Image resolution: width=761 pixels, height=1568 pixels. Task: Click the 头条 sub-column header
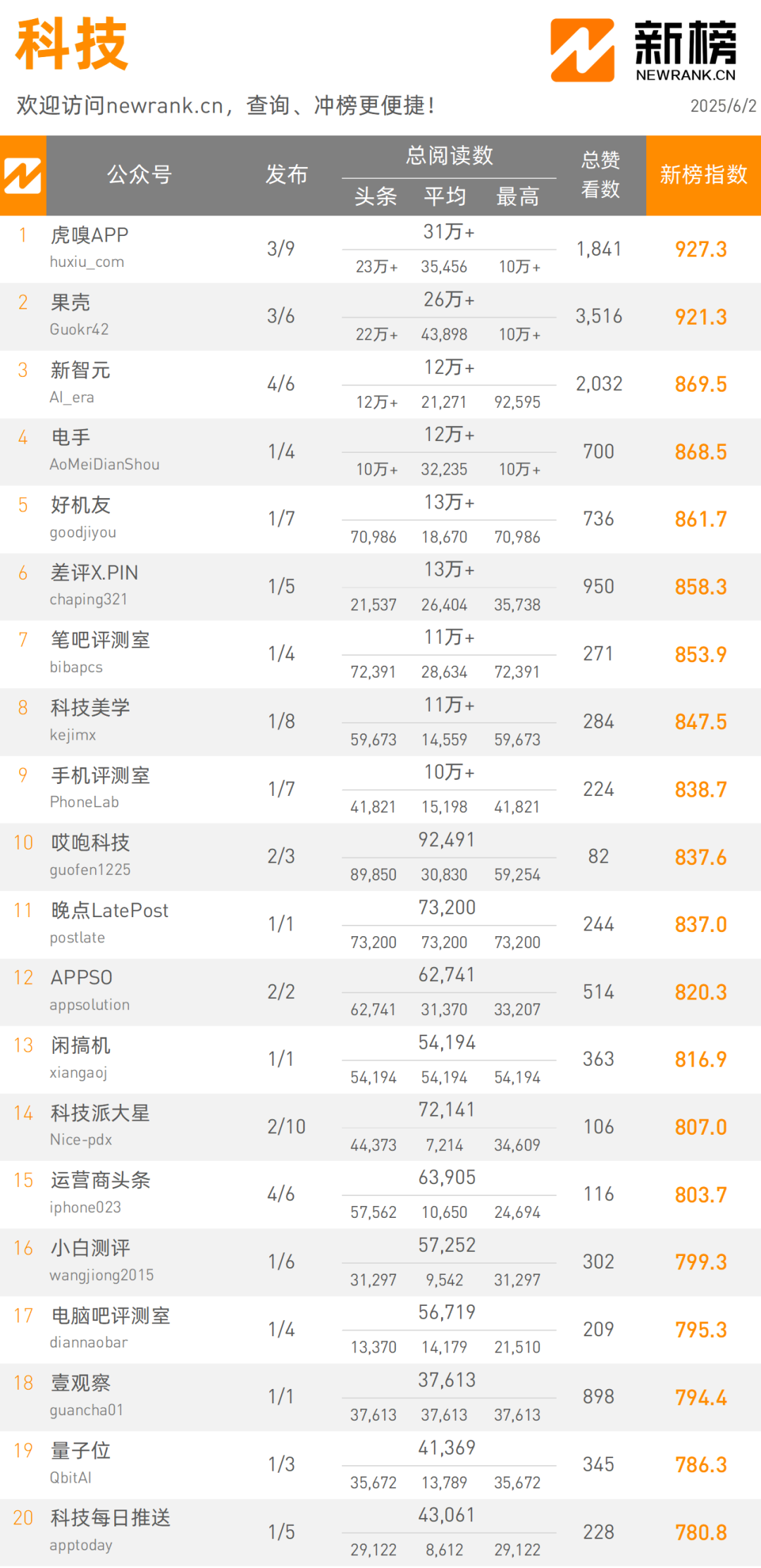tap(376, 197)
